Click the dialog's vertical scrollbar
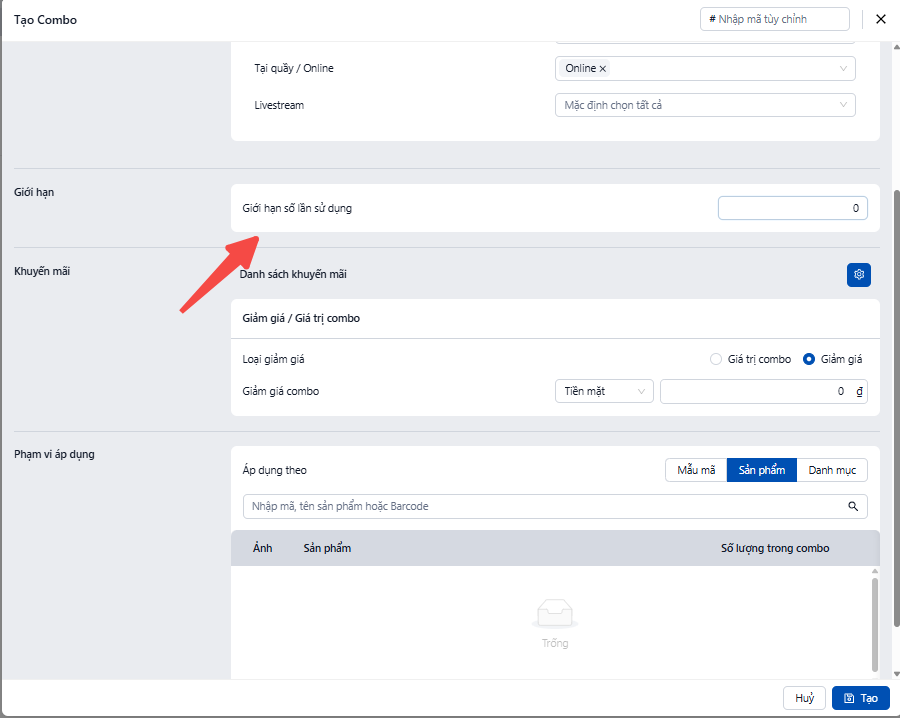The width and height of the screenshot is (900, 718). [x=895, y=400]
